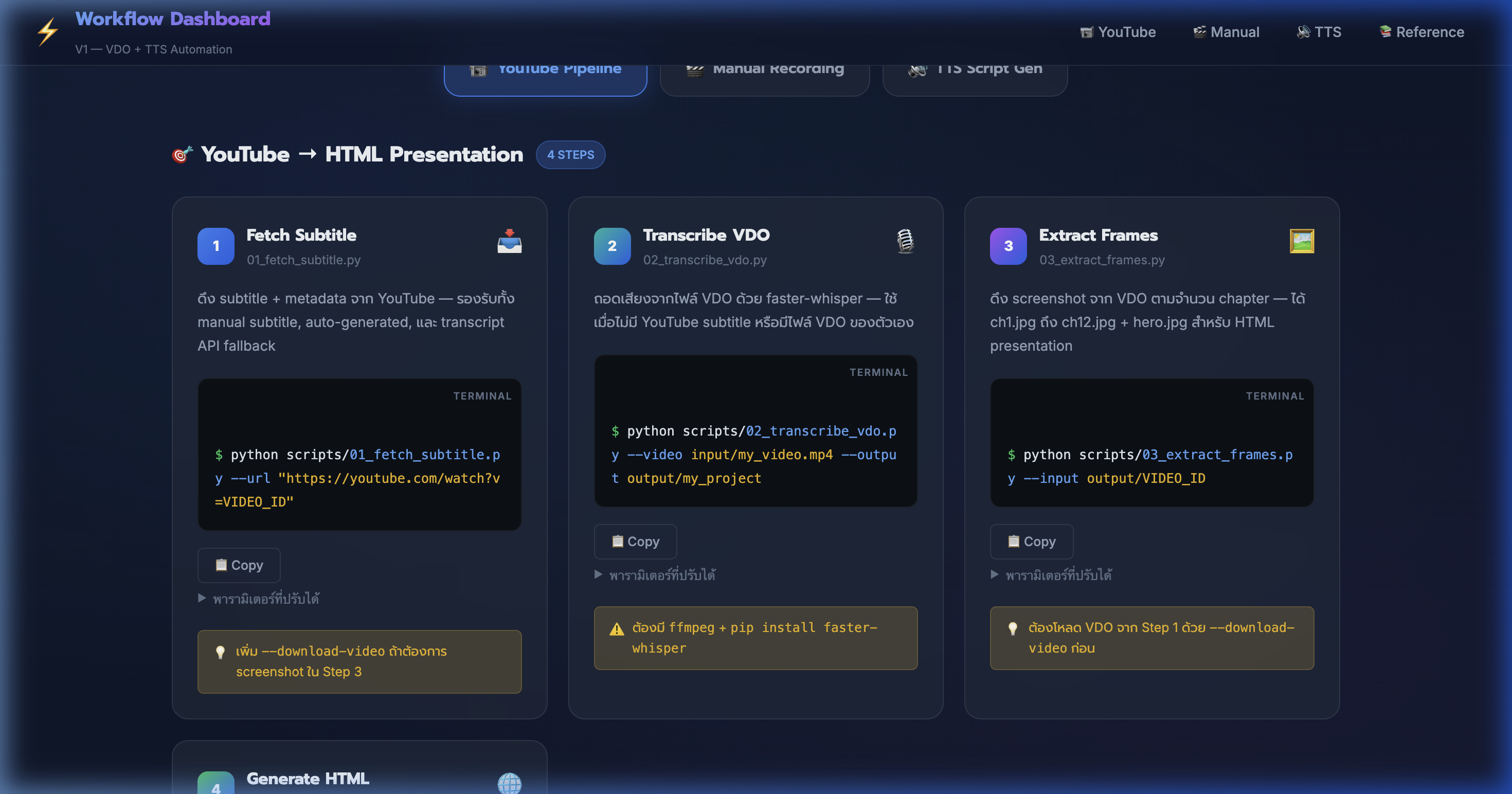Click the picture frame icon on Extract Frames card

(x=1301, y=241)
